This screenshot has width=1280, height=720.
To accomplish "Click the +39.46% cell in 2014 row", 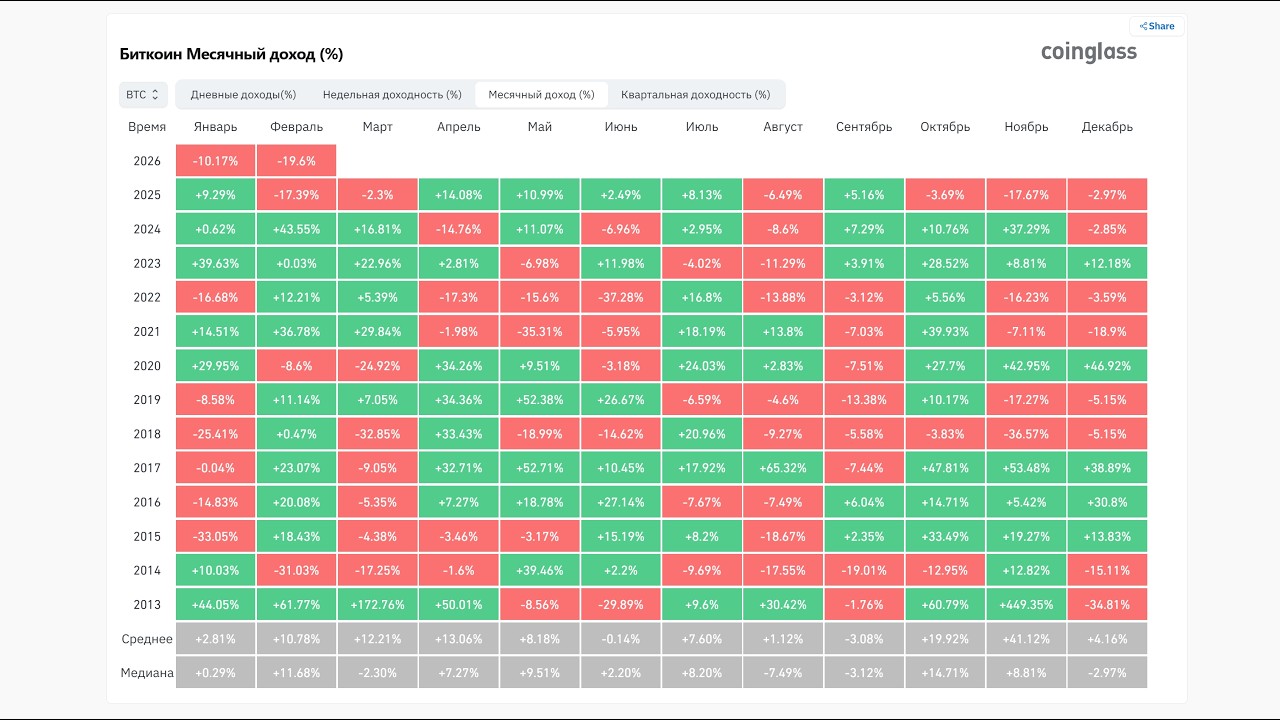I will 540,570.
